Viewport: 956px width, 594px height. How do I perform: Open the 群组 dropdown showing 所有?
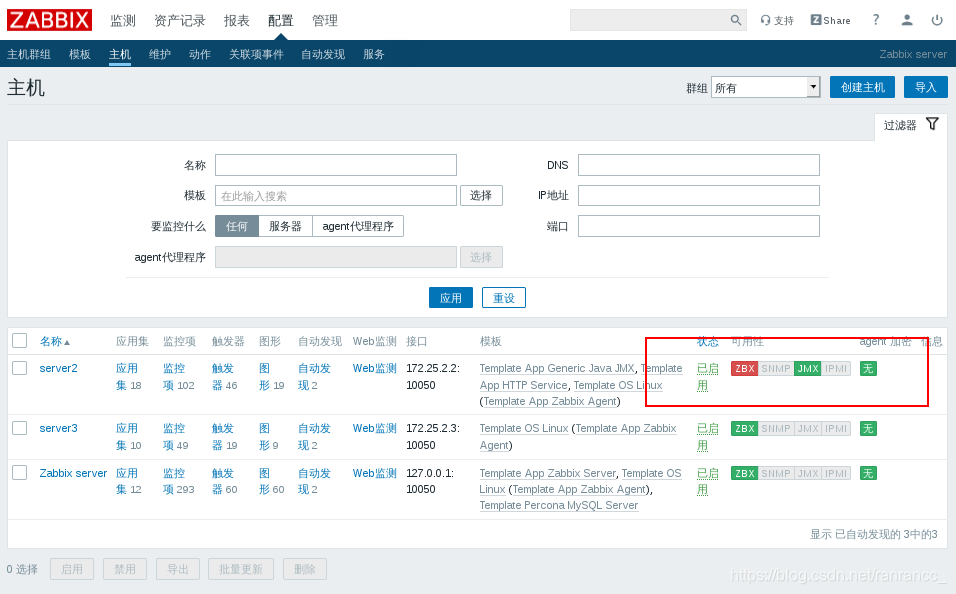[x=766, y=87]
